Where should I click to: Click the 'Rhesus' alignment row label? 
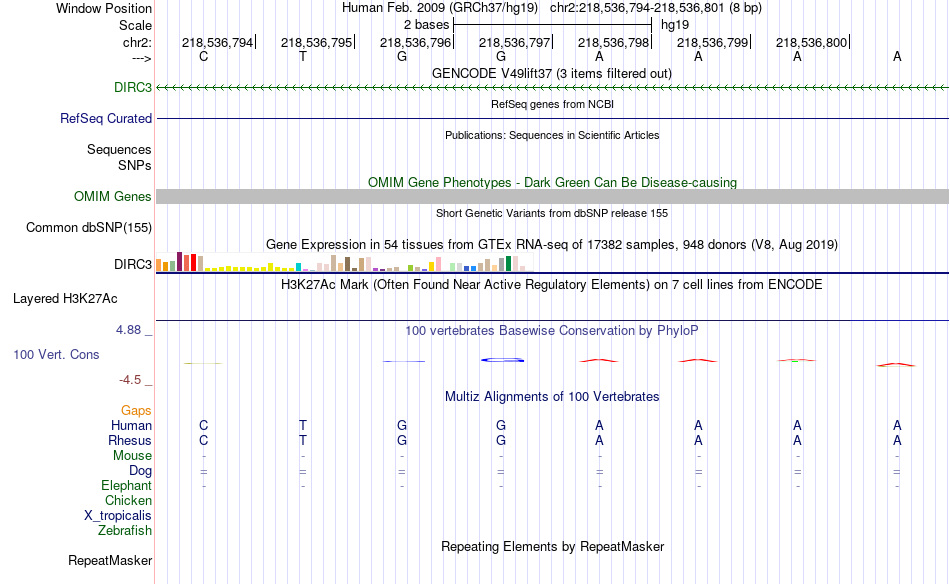[130, 440]
